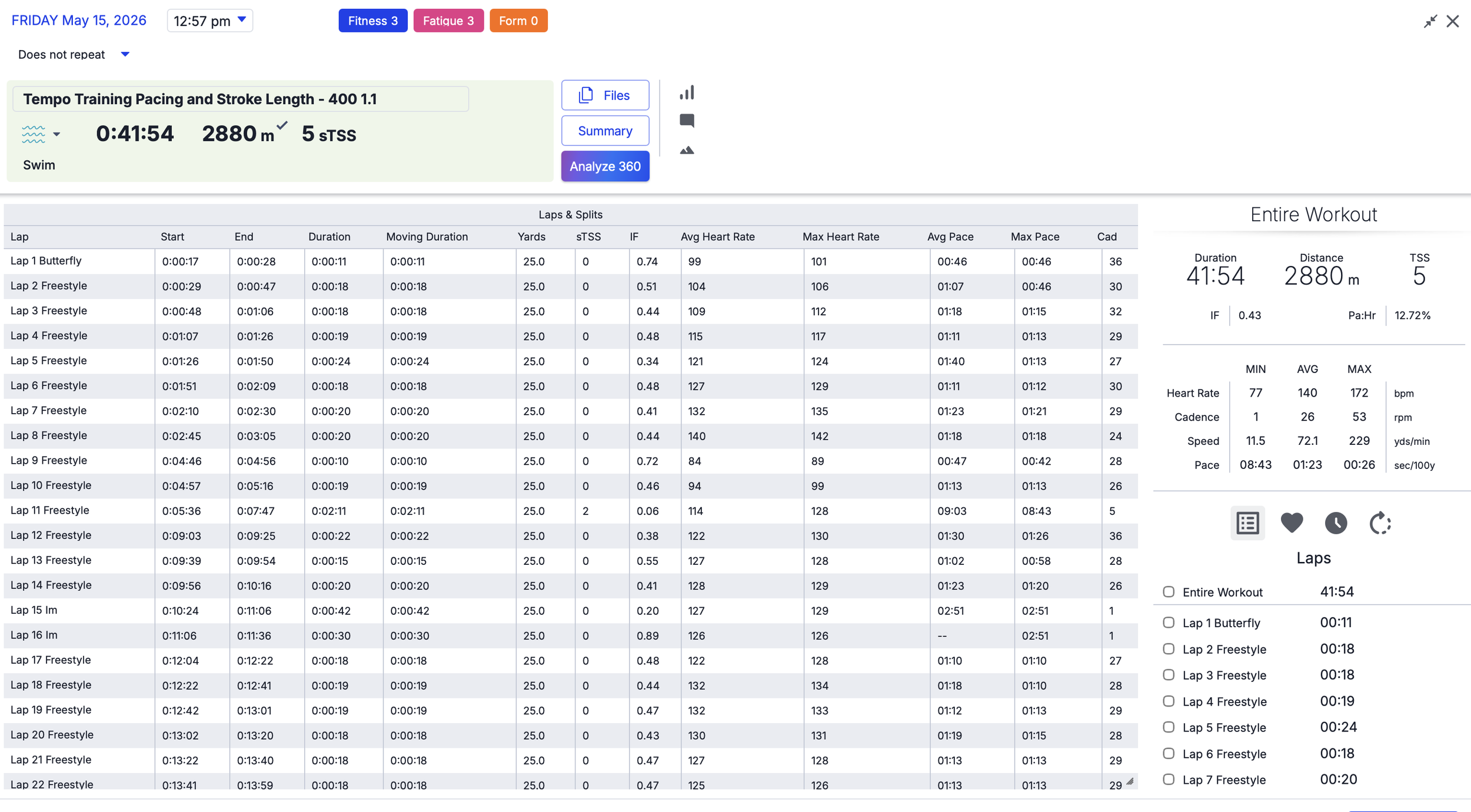Select the Lap 5 Freestyle table row
The height and width of the screenshot is (812, 1471).
[571, 361]
